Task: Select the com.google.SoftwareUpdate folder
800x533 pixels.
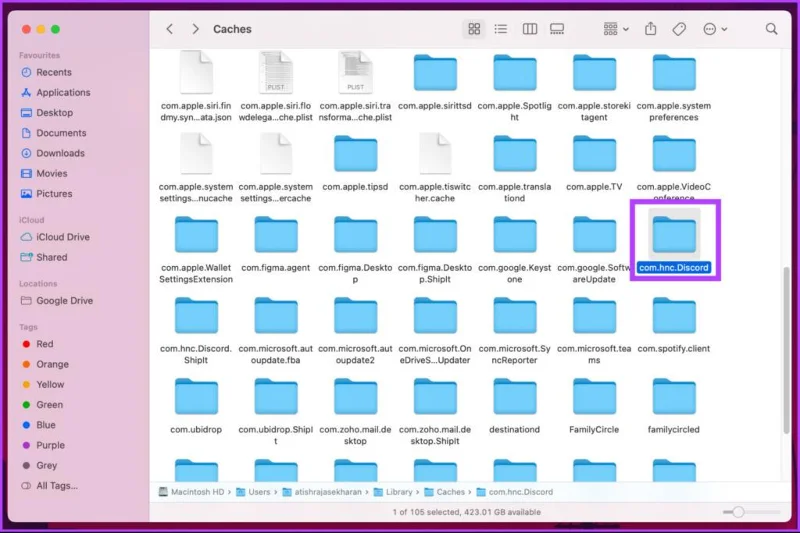Action: point(594,249)
